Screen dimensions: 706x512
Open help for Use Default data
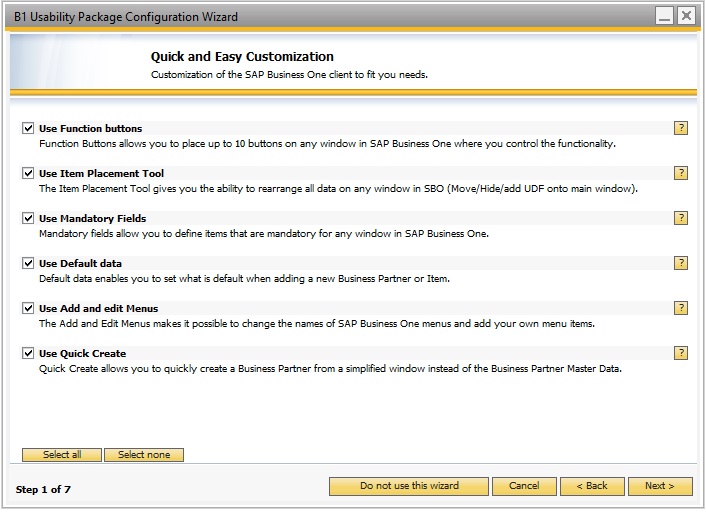point(680,263)
